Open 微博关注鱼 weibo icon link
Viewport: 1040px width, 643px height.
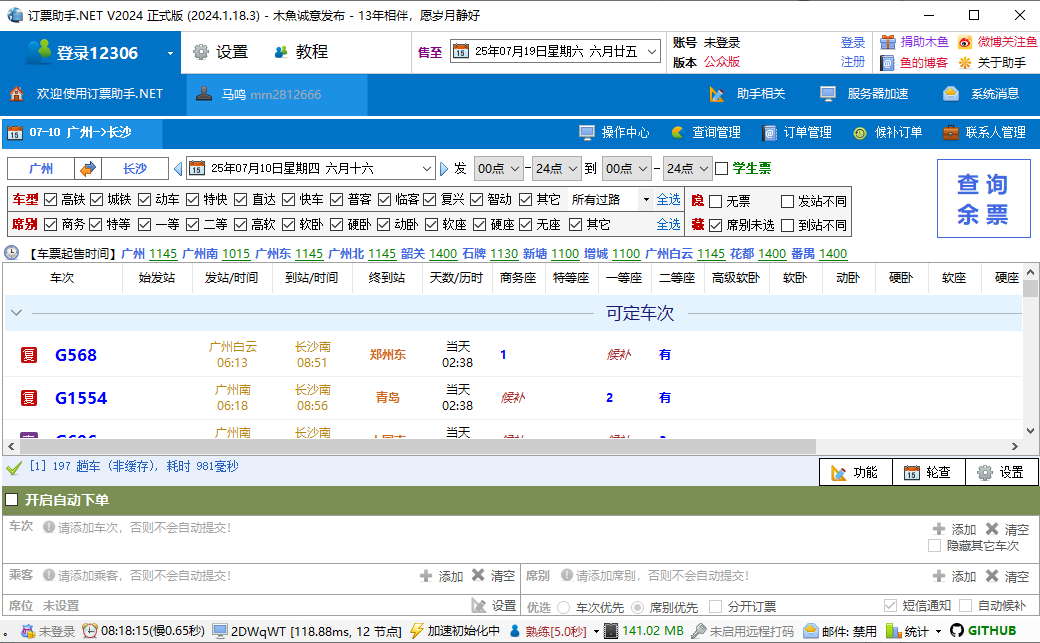(x=997, y=42)
